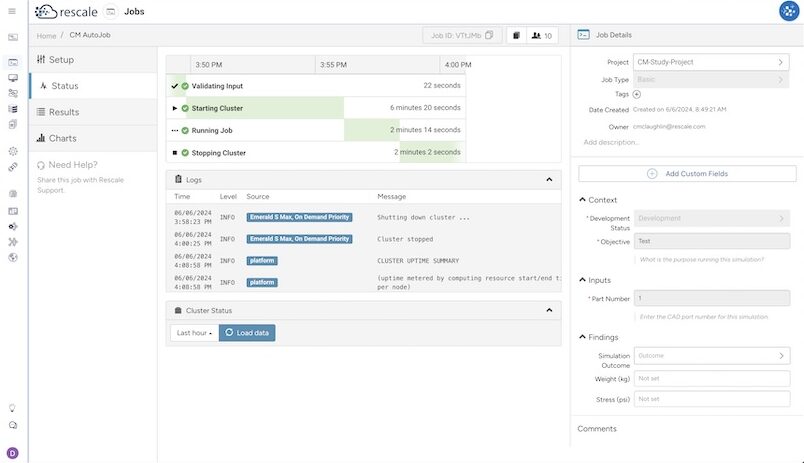Open the Setup tab

coord(93,59)
